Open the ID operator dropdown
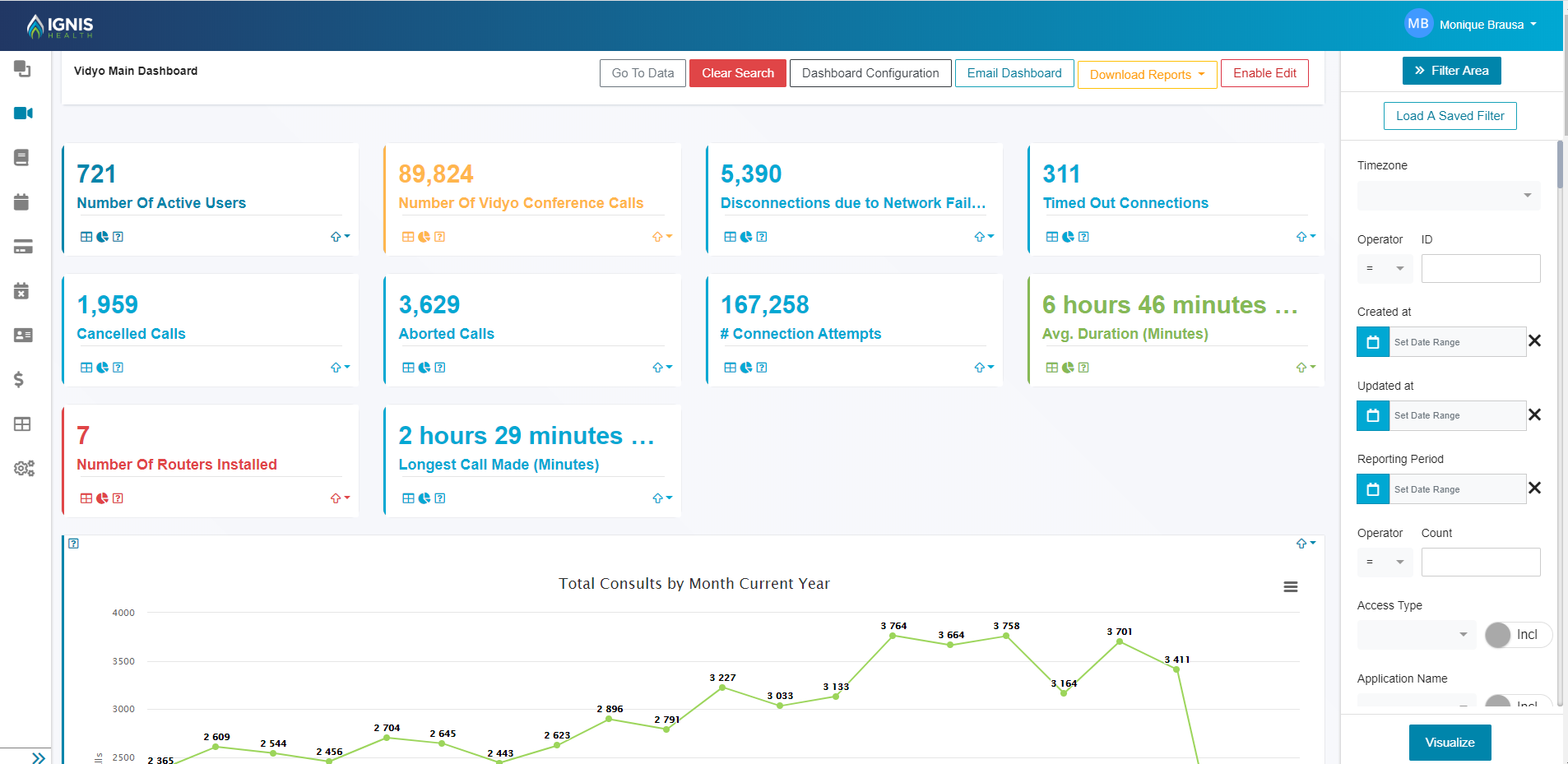The height and width of the screenshot is (764, 1568). [1385, 268]
